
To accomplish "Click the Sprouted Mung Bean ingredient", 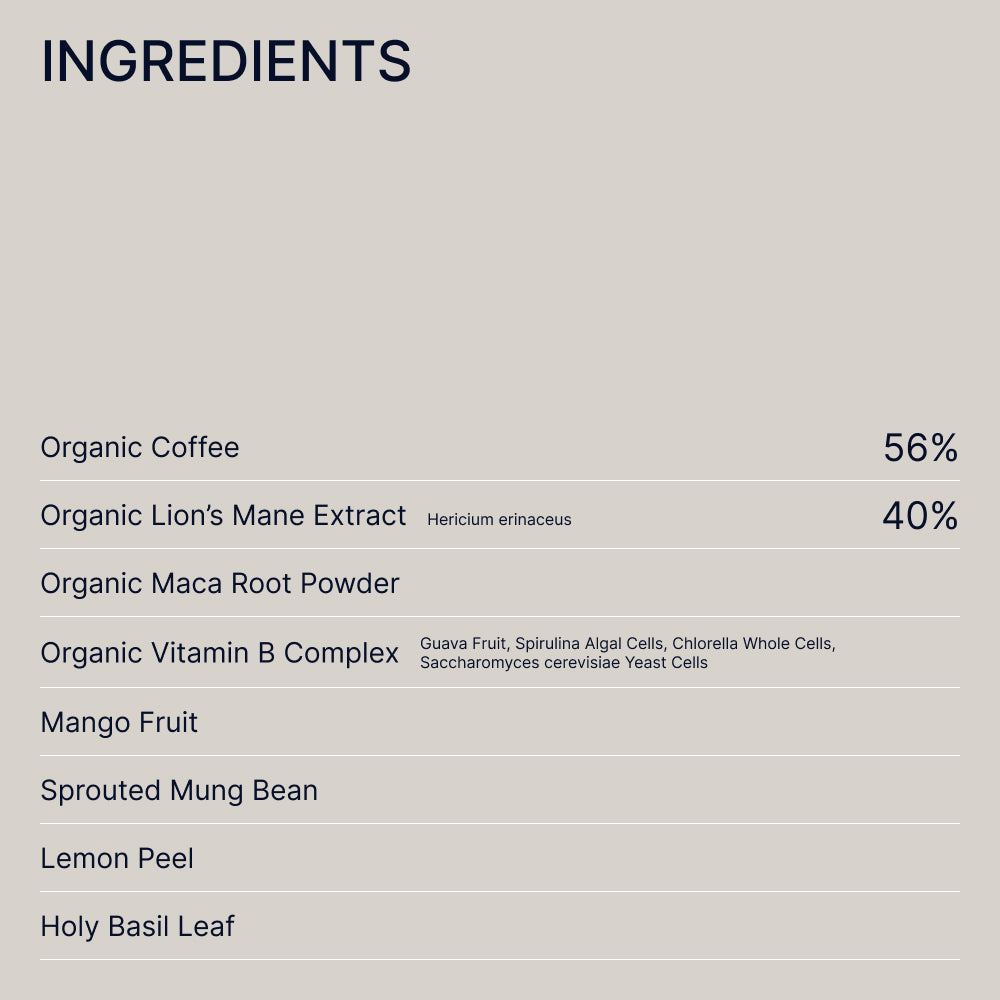I will [x=179, y=790].
